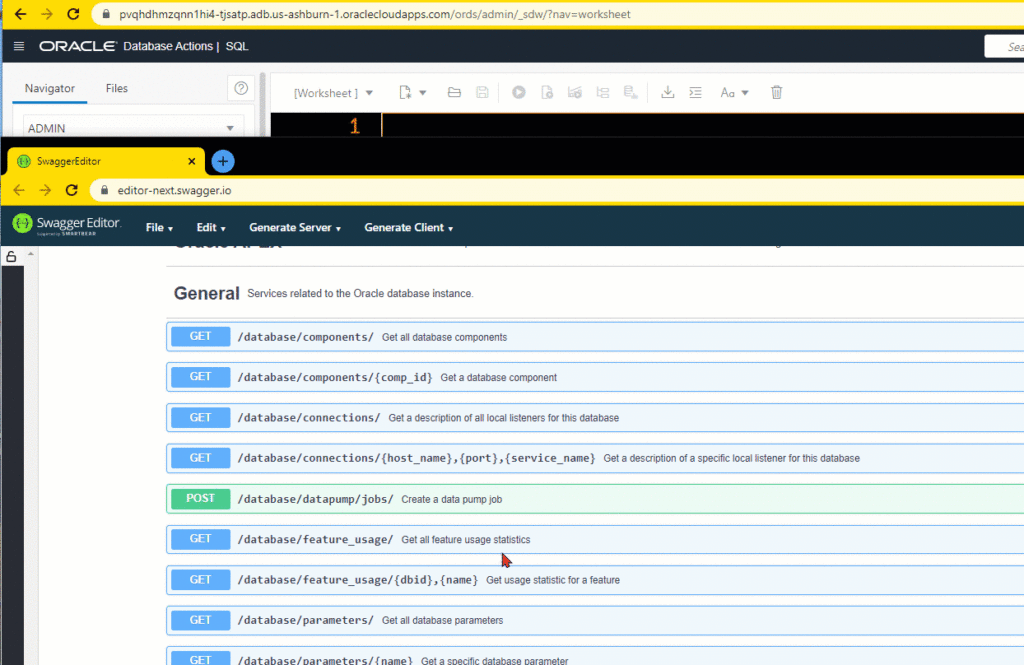The width and height of the screenshot is (1024, 665).
Task: Open a new browser tab with the plus button
Action: click(222, 160)
